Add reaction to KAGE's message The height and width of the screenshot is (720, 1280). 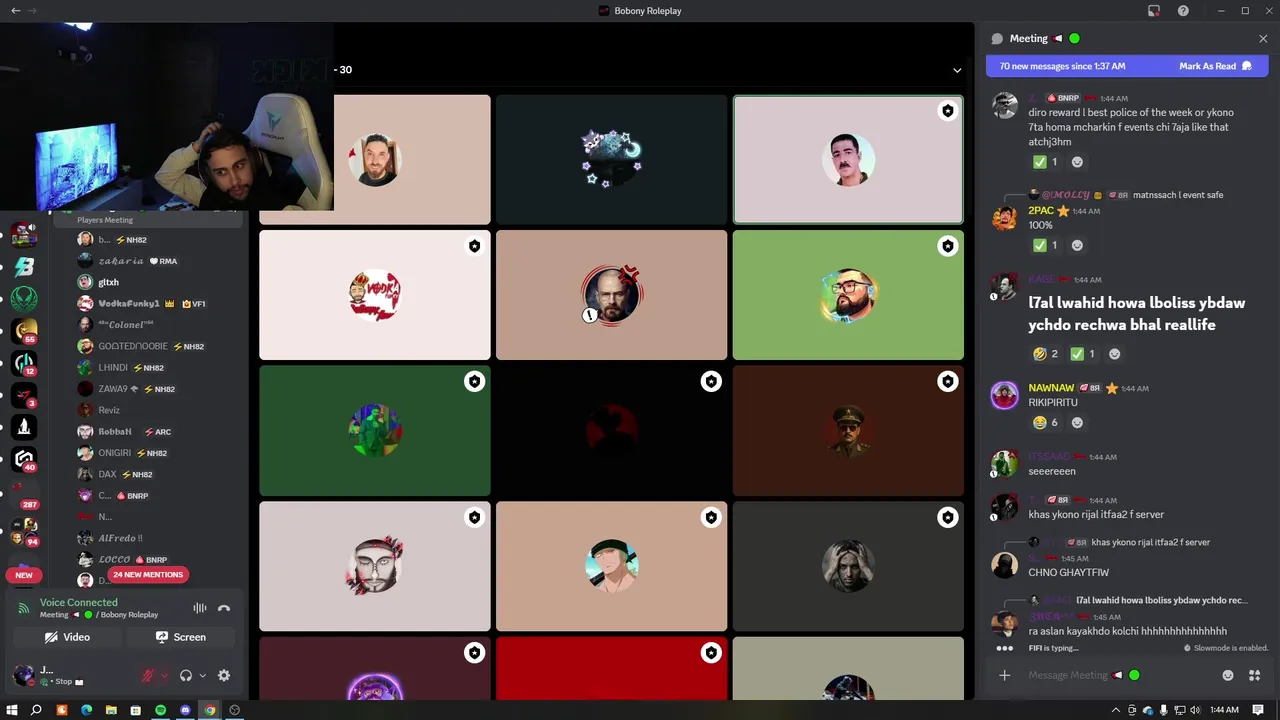1115,354
